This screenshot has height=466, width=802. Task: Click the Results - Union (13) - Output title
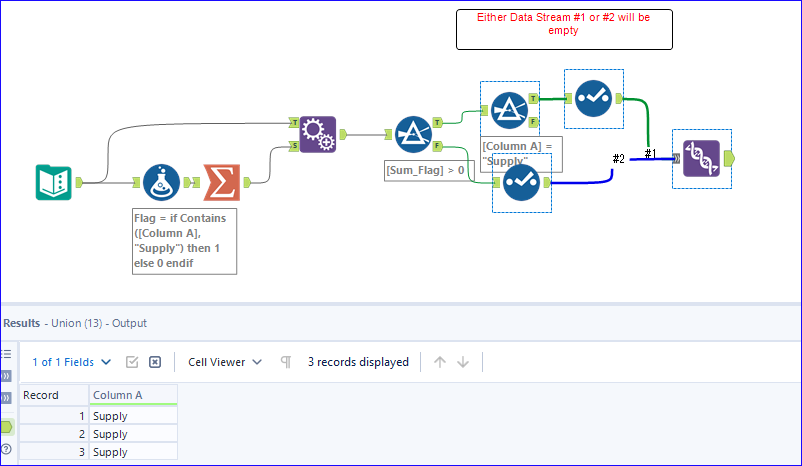(x=75, y=323)
